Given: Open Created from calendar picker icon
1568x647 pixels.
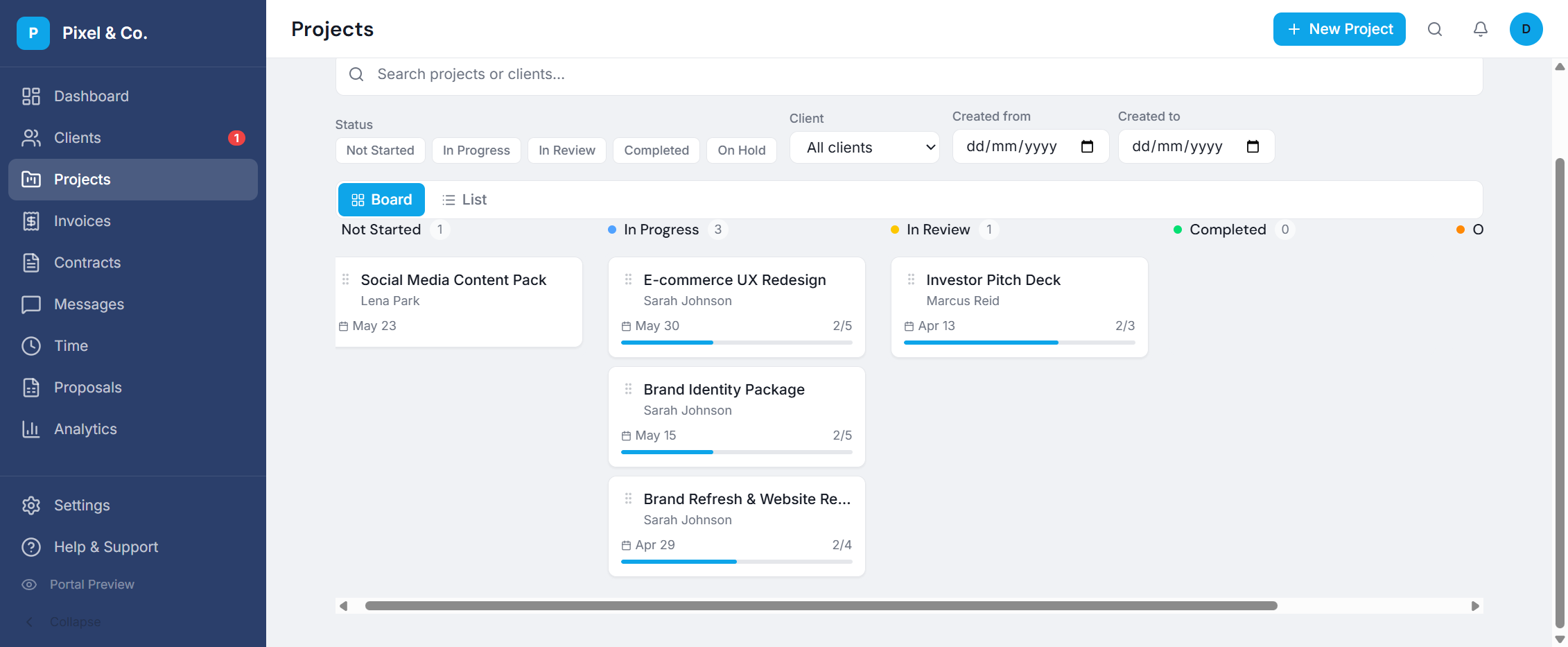Looking at the screenshot, I should tap(1087, 146).
